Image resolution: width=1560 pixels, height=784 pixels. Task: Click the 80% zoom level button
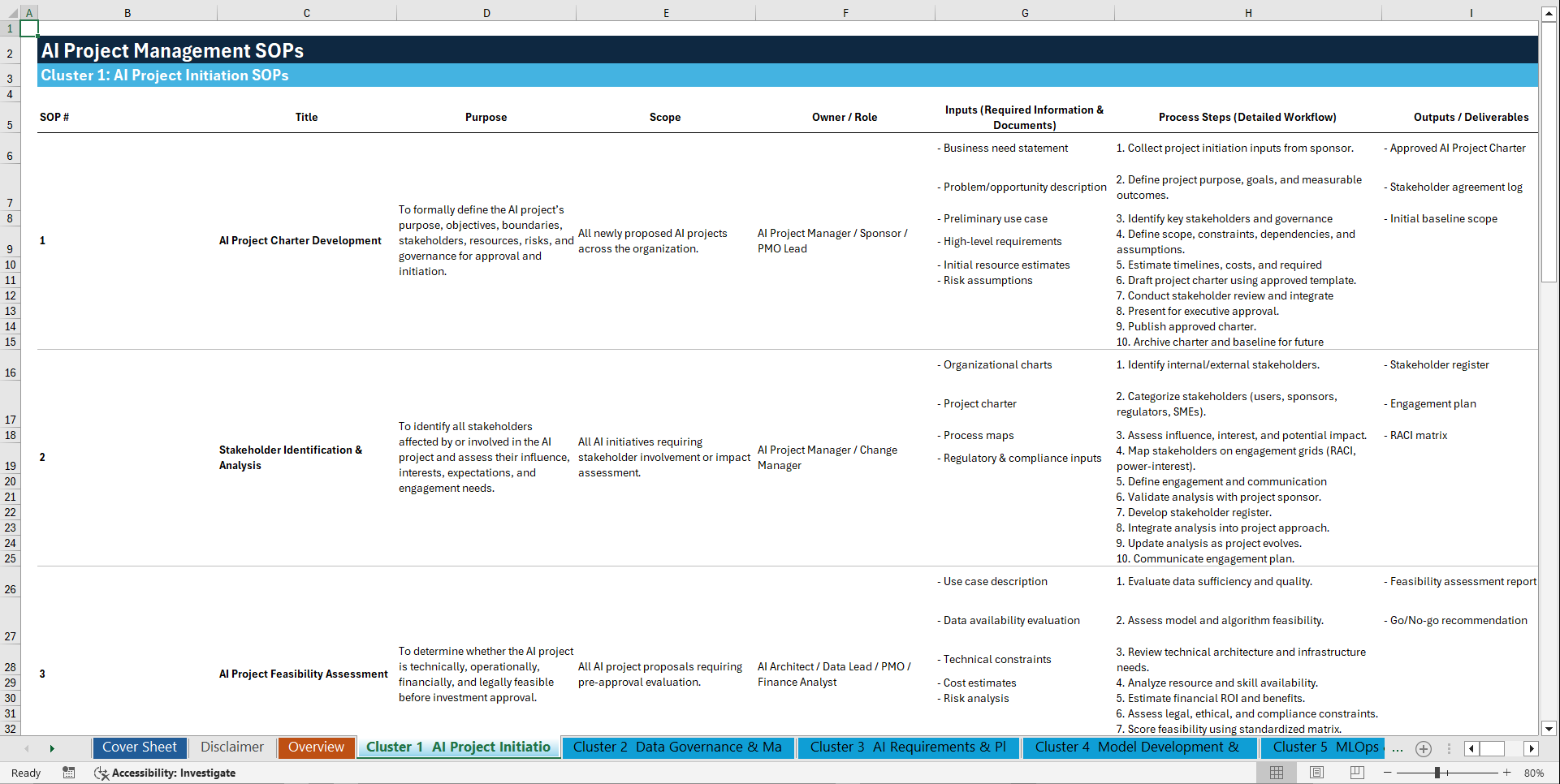pyautogui.click(x=1534, y=773)
